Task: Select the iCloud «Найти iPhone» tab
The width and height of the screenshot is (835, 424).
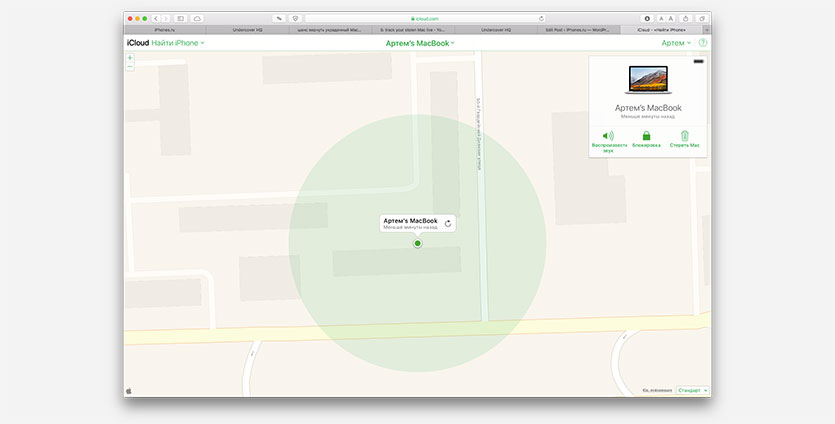Action: click(662, 30)
